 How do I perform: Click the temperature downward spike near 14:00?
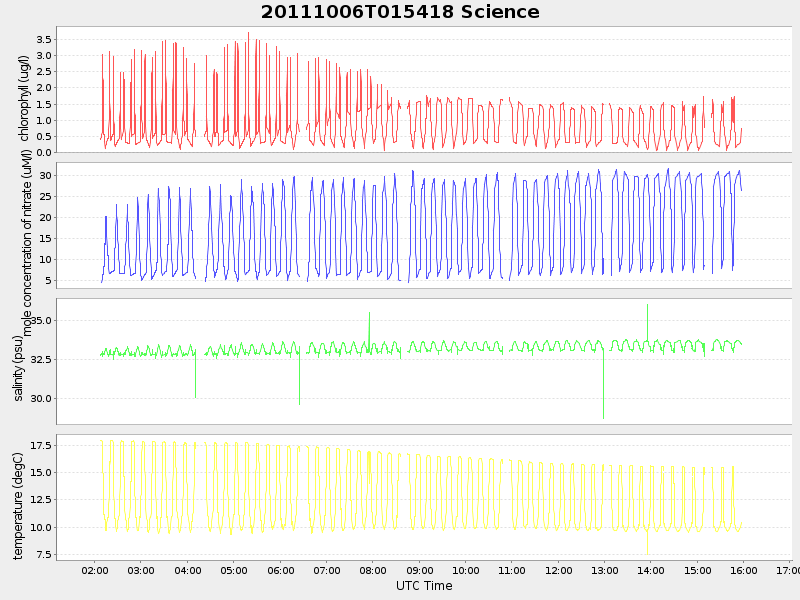647,542
